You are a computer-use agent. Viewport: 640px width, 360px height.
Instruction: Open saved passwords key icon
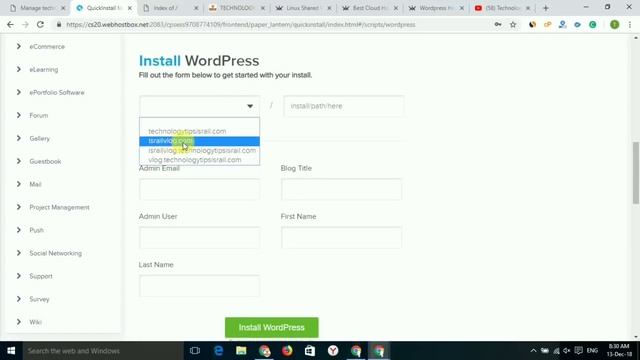point(498,25)
